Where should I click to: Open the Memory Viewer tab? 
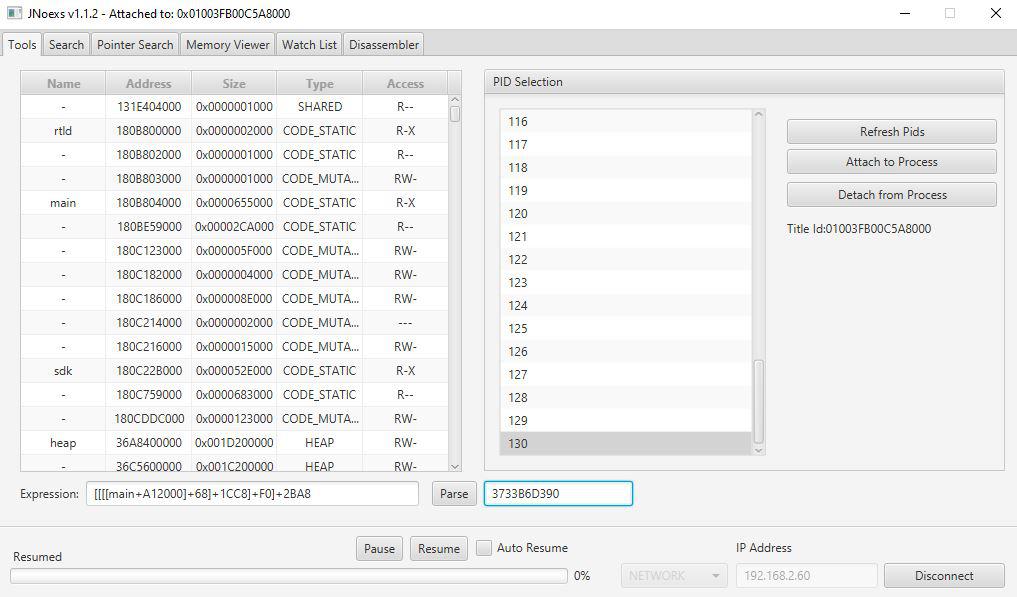pos(227,44)
